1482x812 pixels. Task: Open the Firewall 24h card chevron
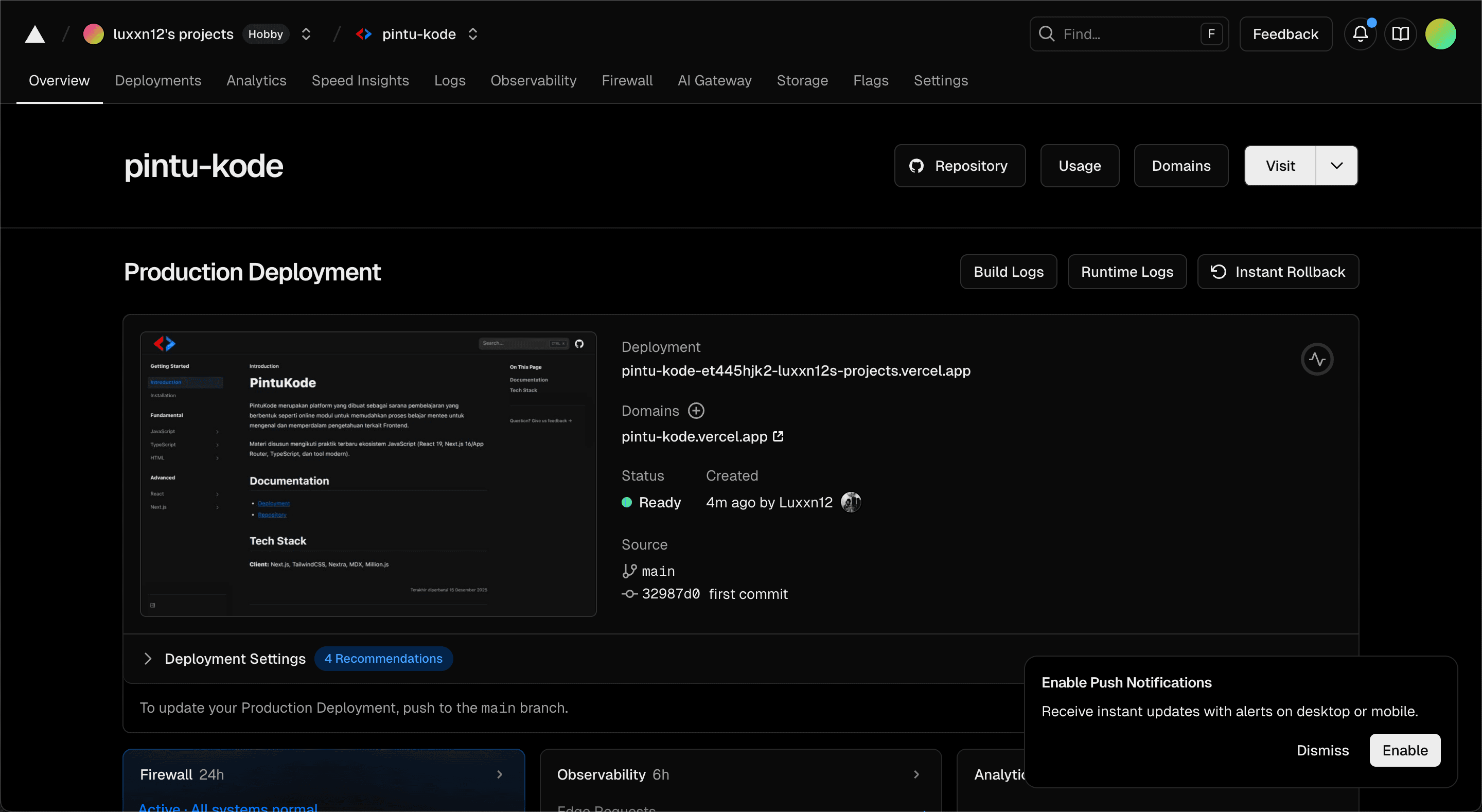coord(499,774)
